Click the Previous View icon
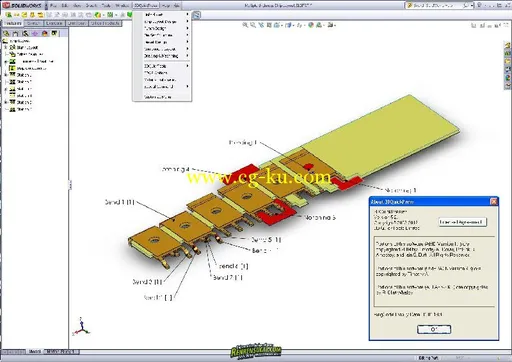The image size is (512, 362). [261, 25]
